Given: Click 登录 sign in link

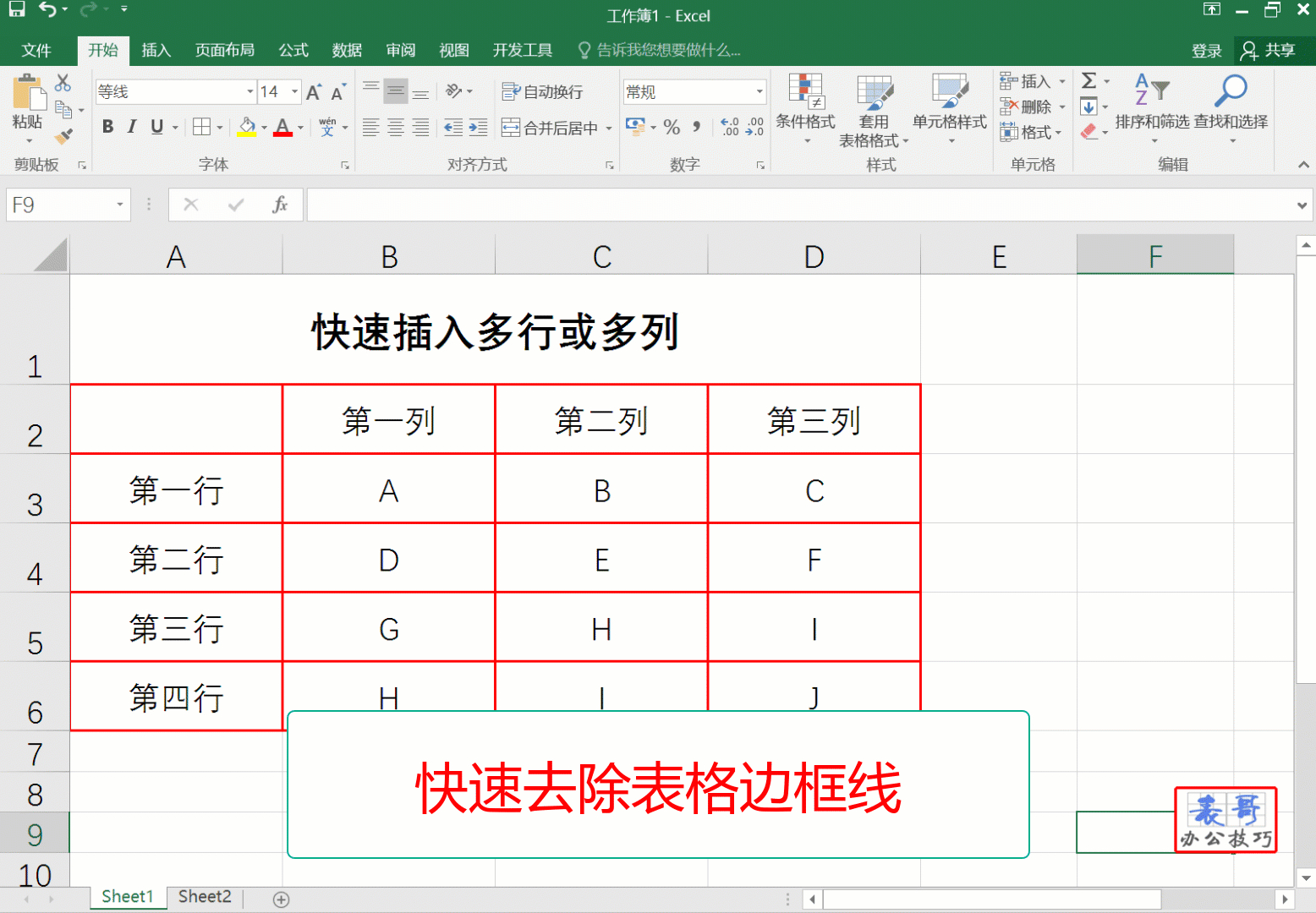Looking at the screenshot, I should (x=1207, y=51).
